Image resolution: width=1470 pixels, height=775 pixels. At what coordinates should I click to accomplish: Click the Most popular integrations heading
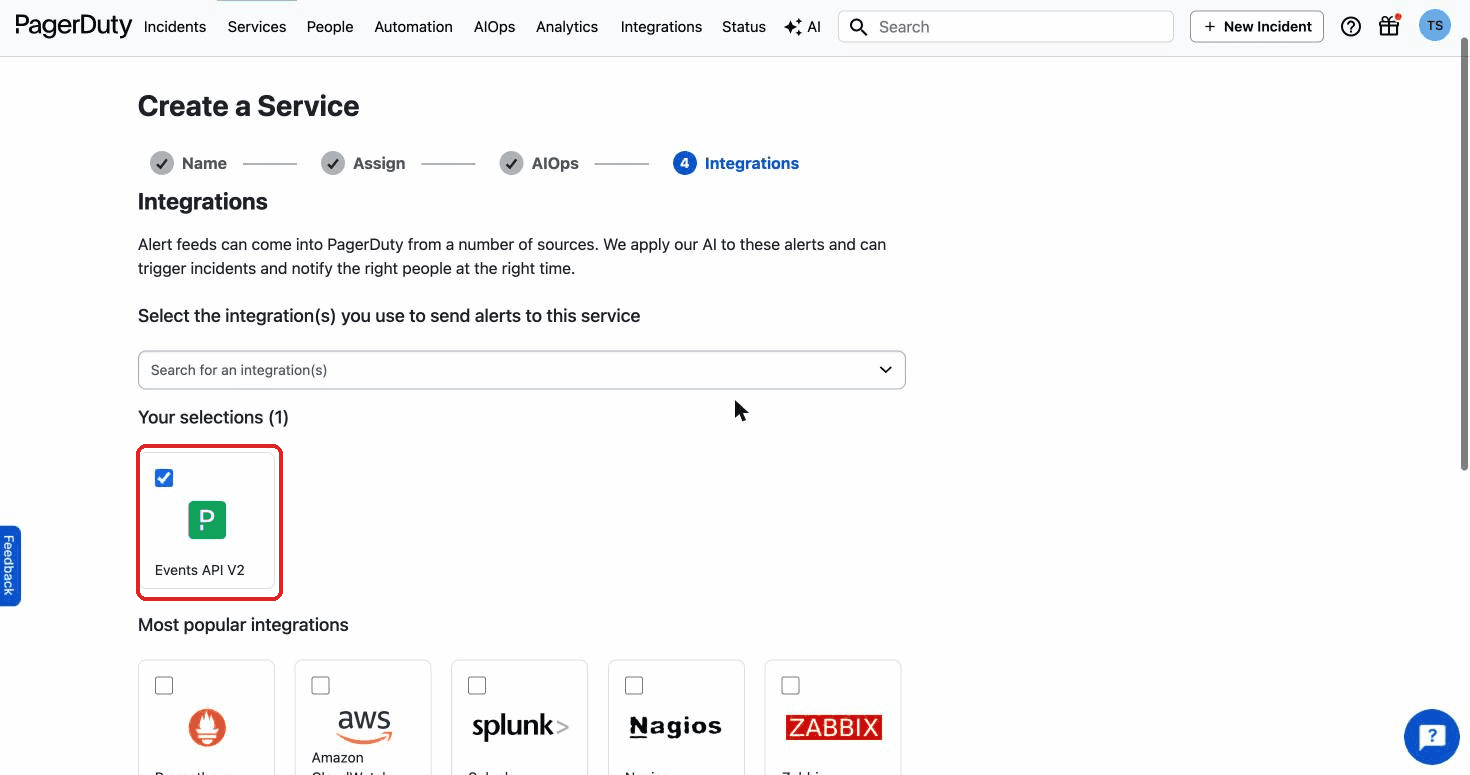pos(243,625)
